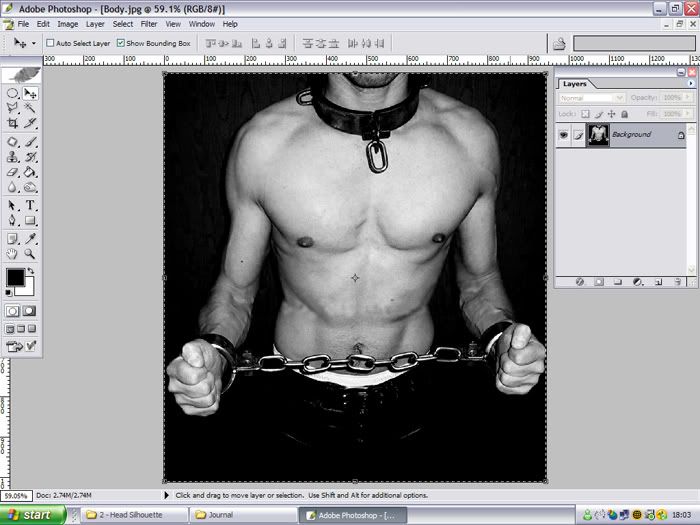
Task: Select the Slice tool
Action: [x=30, y=123]
